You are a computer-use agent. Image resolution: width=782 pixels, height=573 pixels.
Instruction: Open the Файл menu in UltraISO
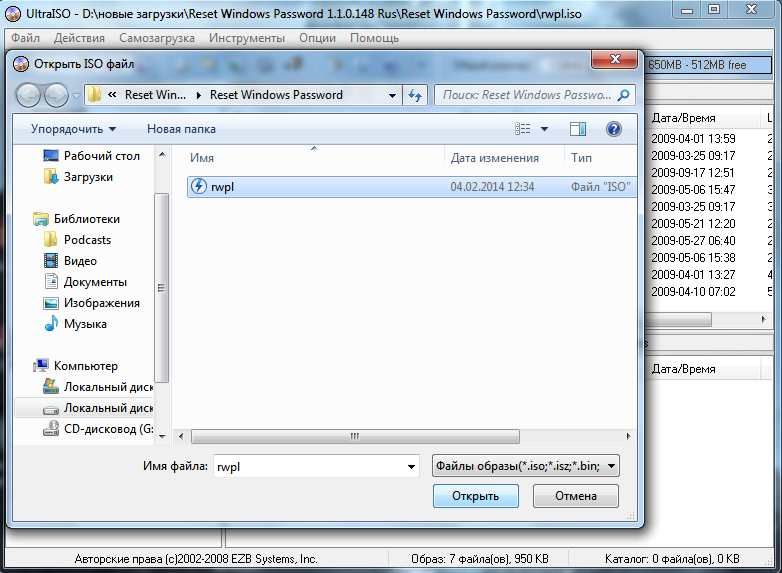pos(25,38)
